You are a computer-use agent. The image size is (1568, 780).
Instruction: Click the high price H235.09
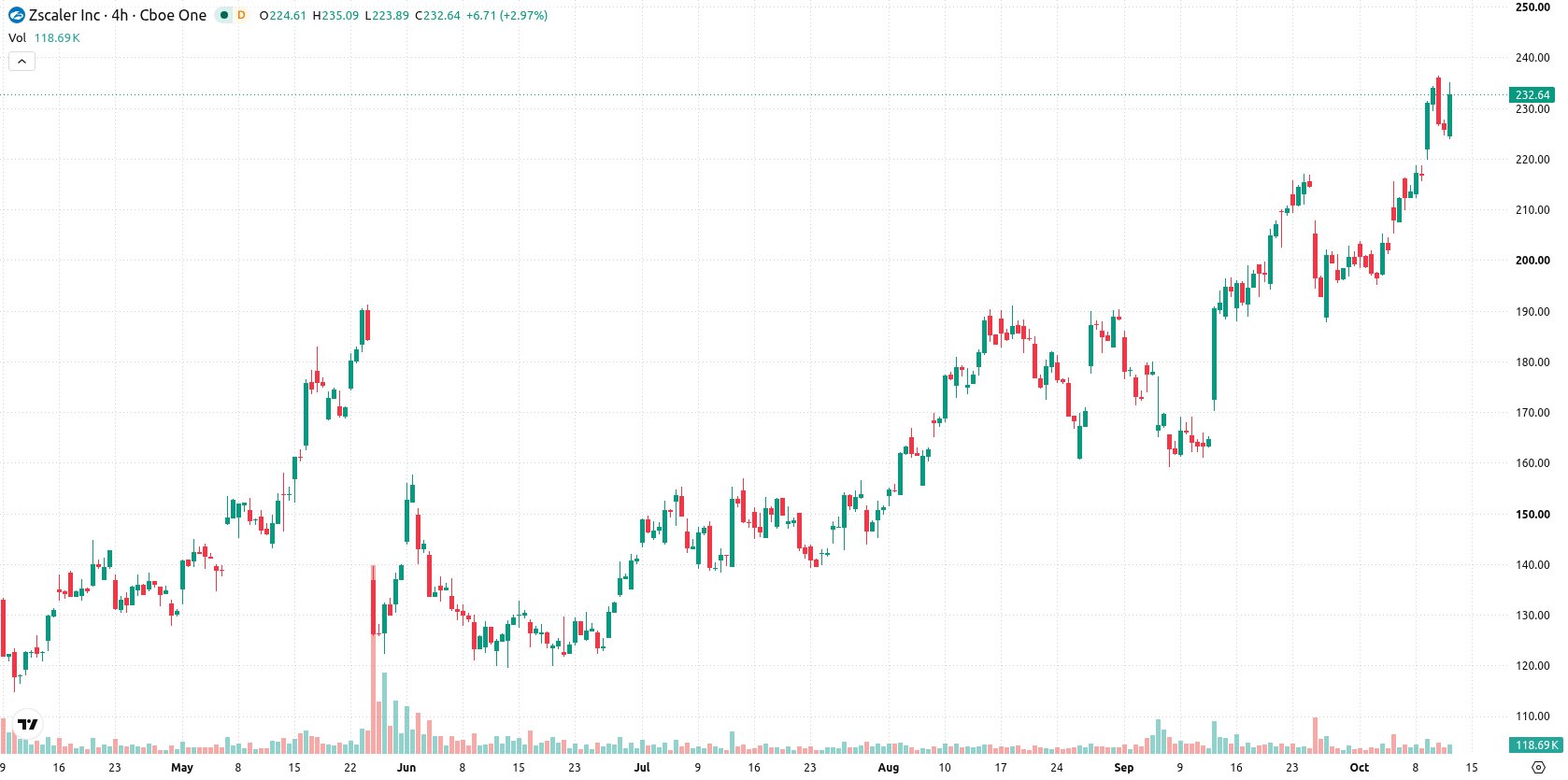(x=335, y=16)
